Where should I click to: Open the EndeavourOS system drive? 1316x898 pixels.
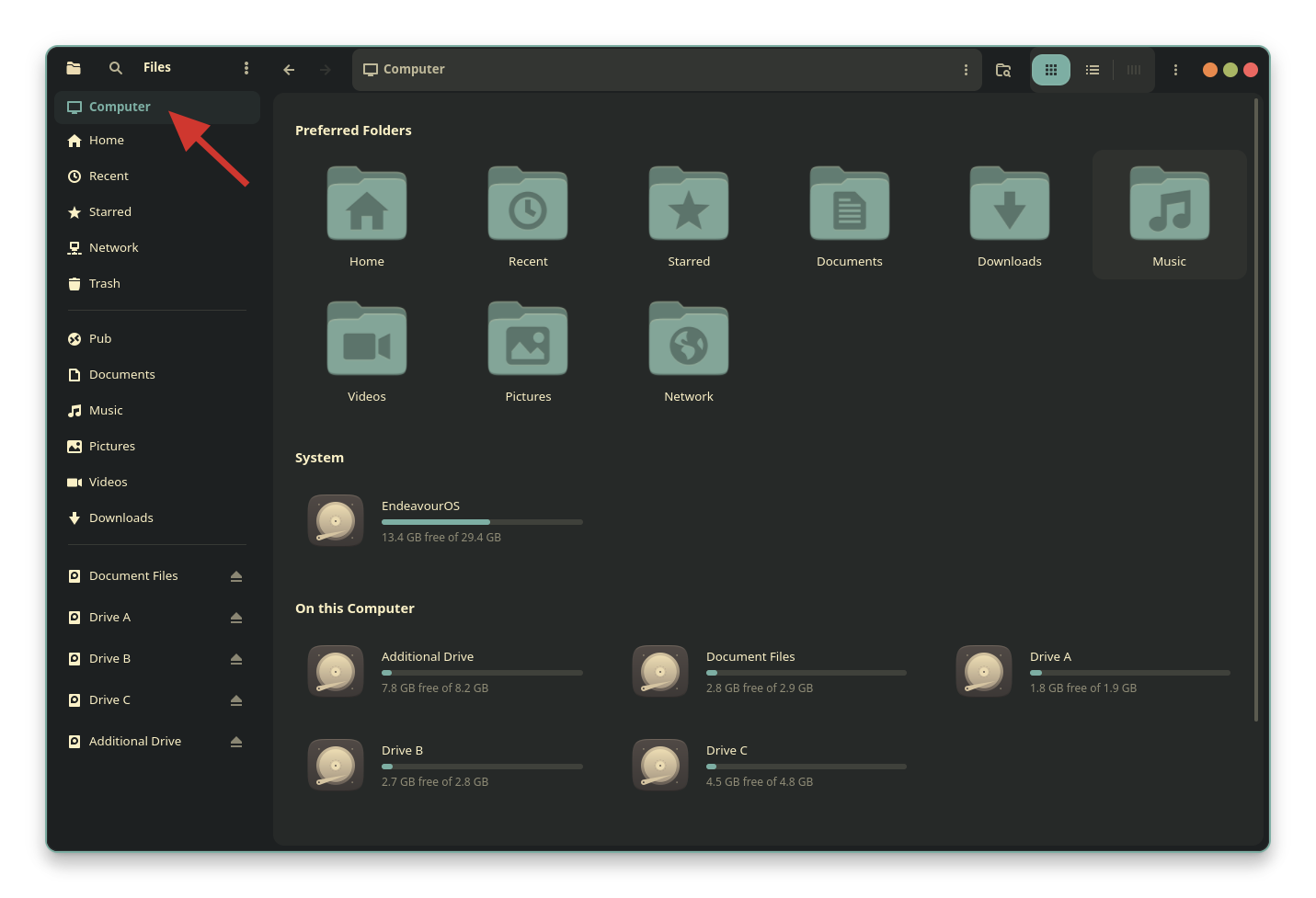pos(446,520)
